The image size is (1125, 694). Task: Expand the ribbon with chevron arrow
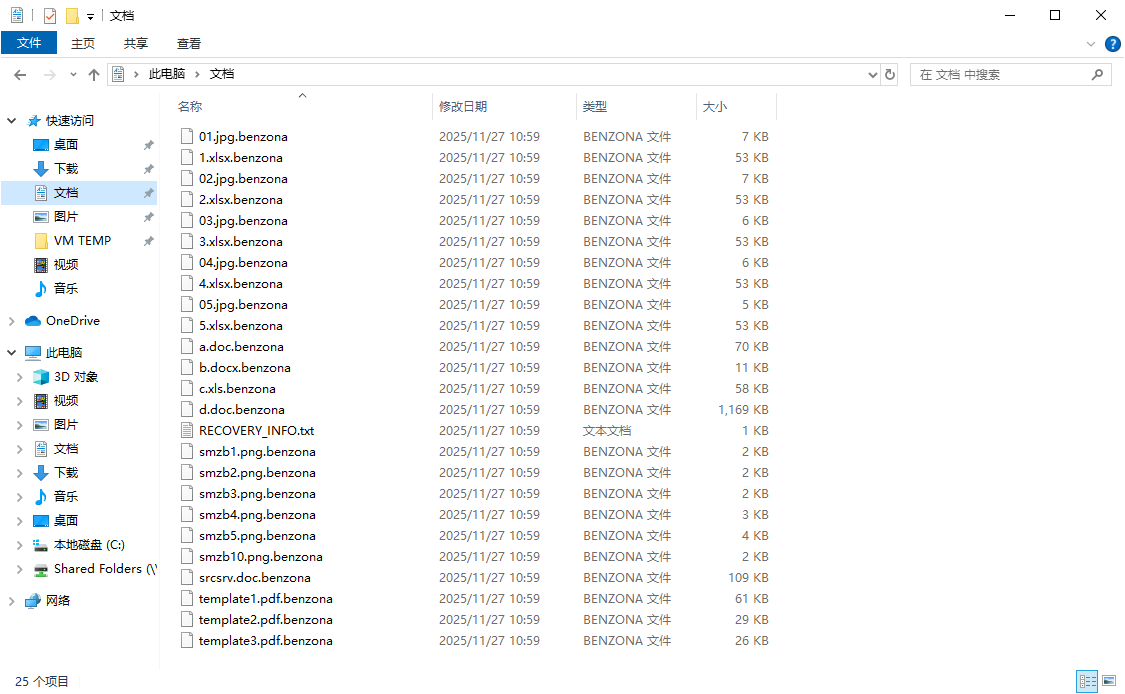pos(1091,44)
